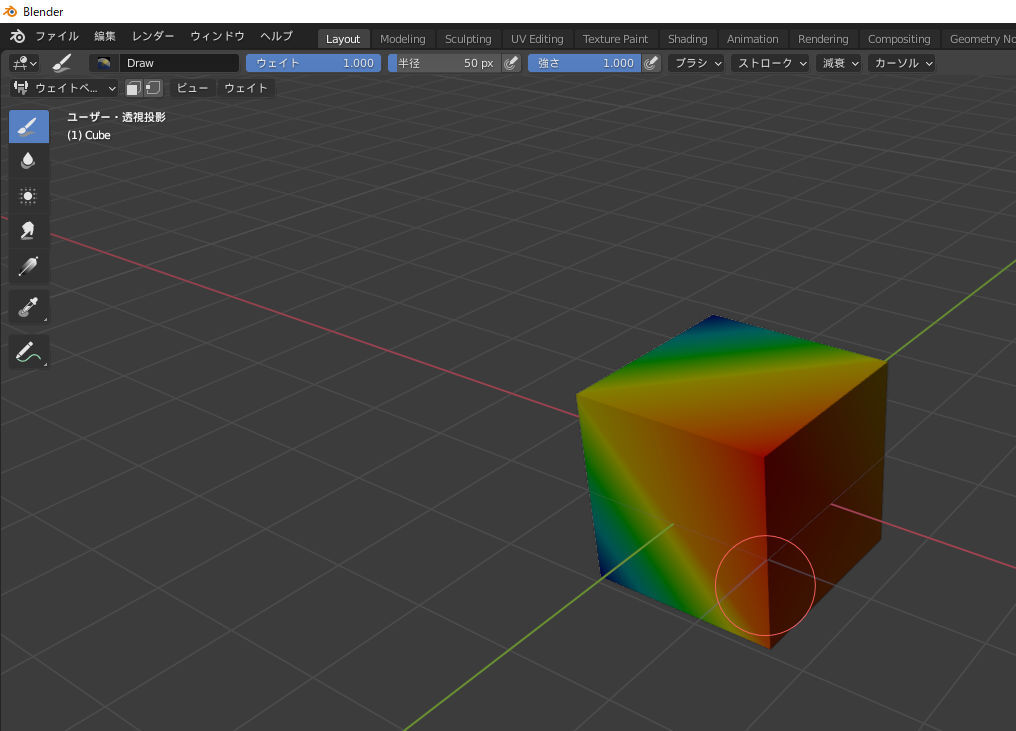Switch to the Texture Paint workspace tab
This screenshot has height=731, width=1016.
[x=615, y=39]
